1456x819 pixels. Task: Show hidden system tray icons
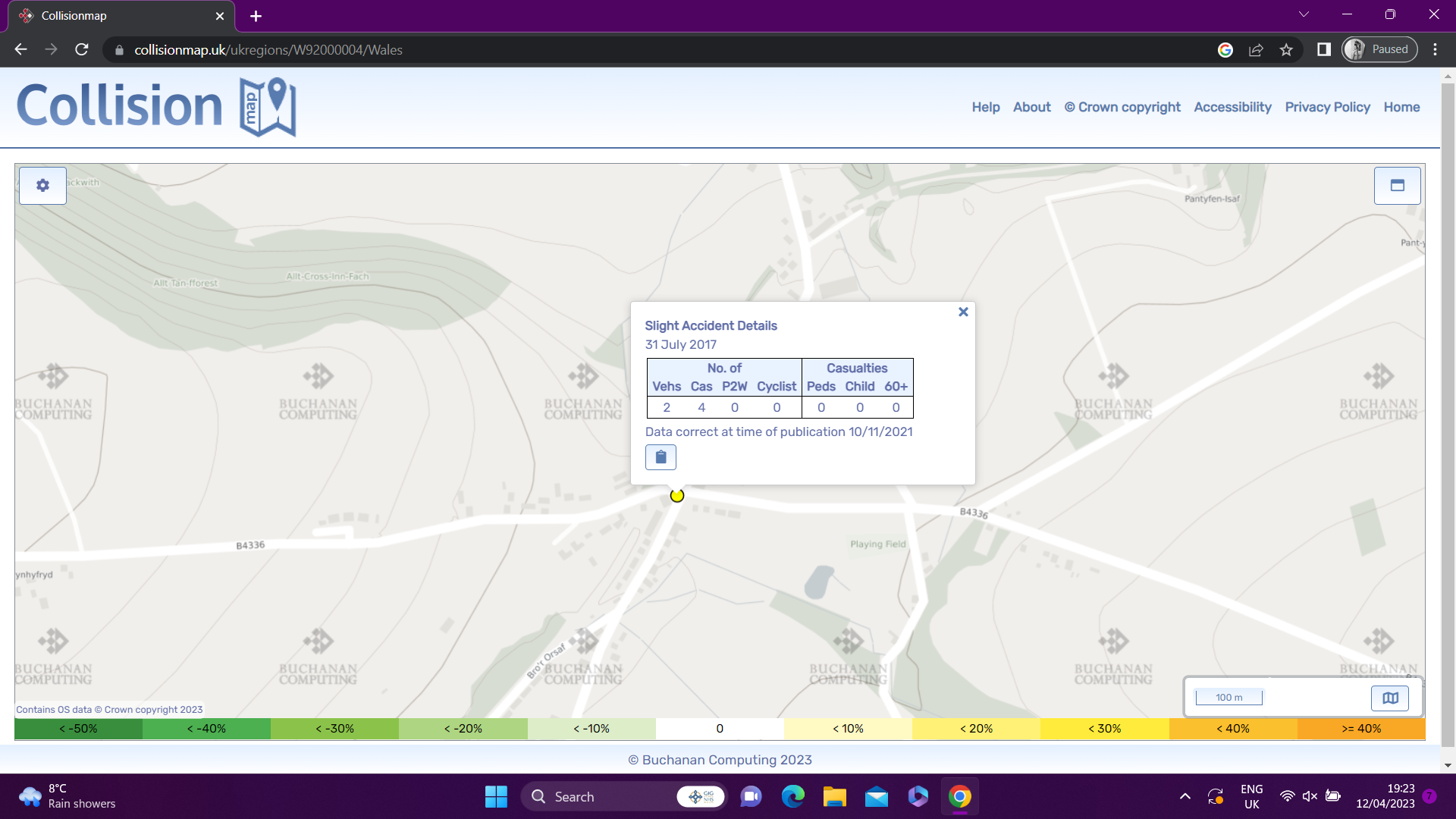[x=1185, y=796]
